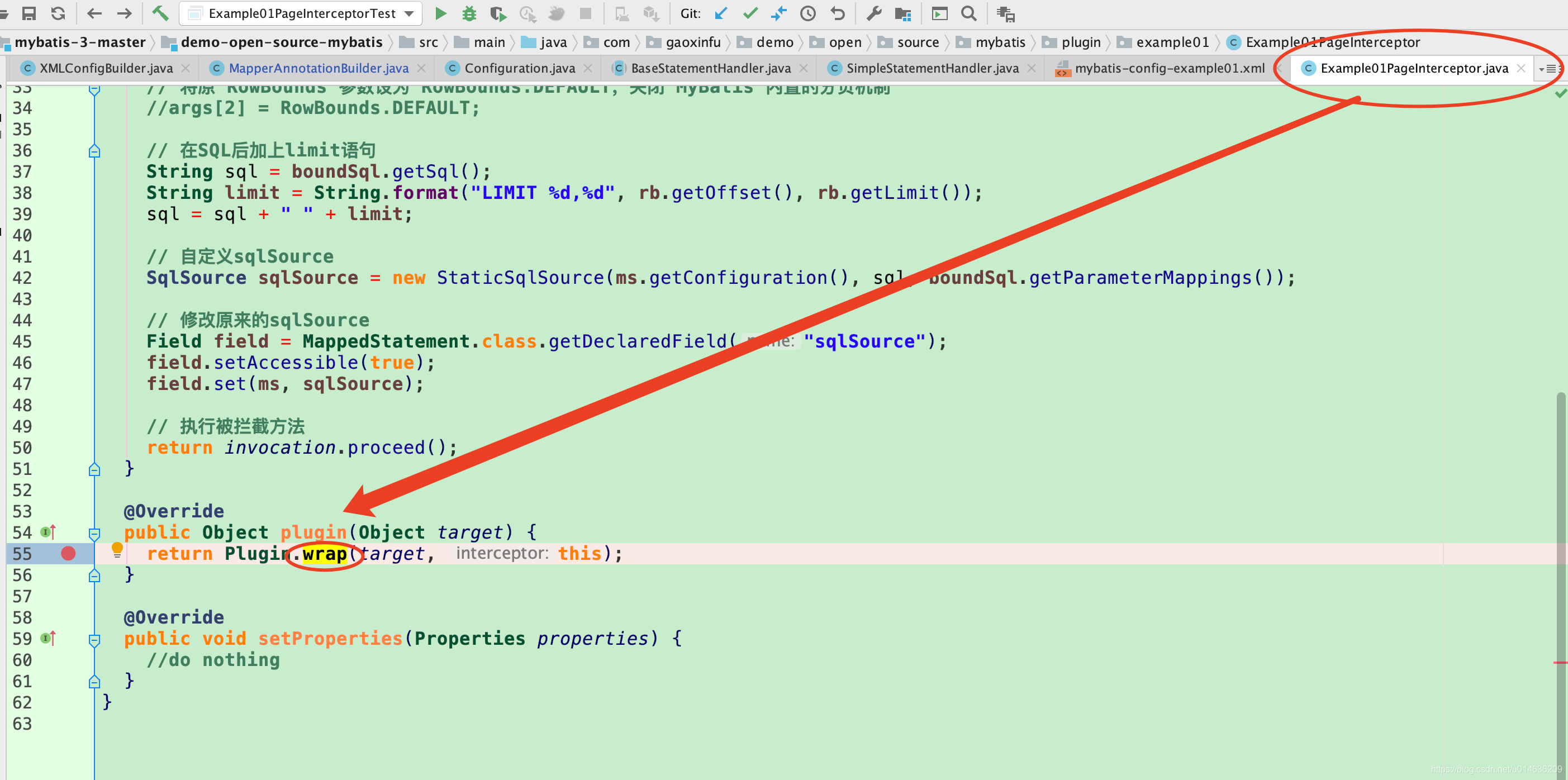Revert changes with the undo arrow icon
Viewport: 1568px width, 780px height.
(x=838, y=13)
